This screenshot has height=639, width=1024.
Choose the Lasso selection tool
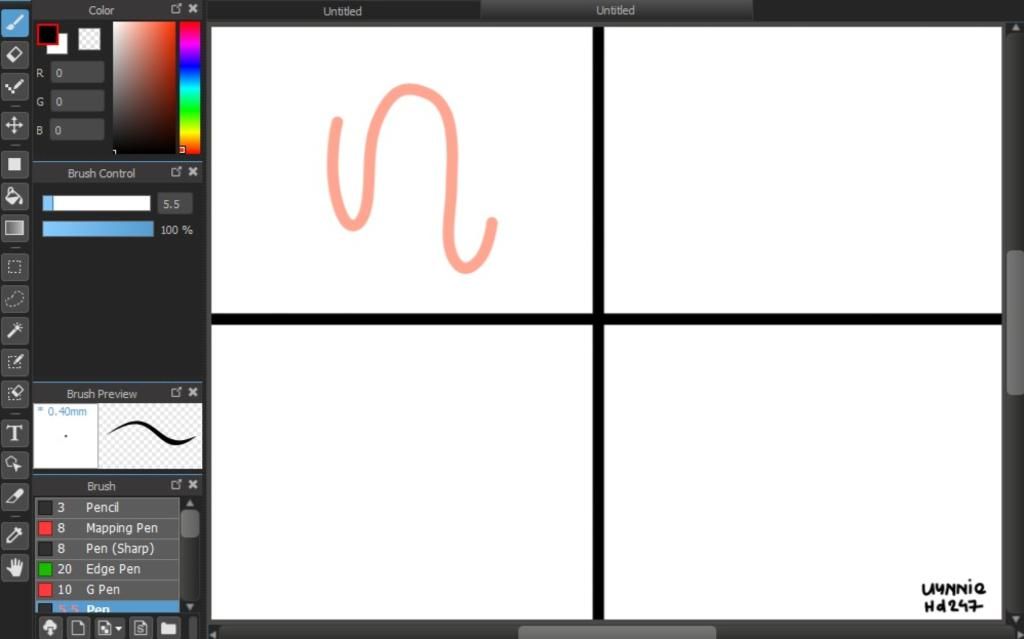pos(14,299)
